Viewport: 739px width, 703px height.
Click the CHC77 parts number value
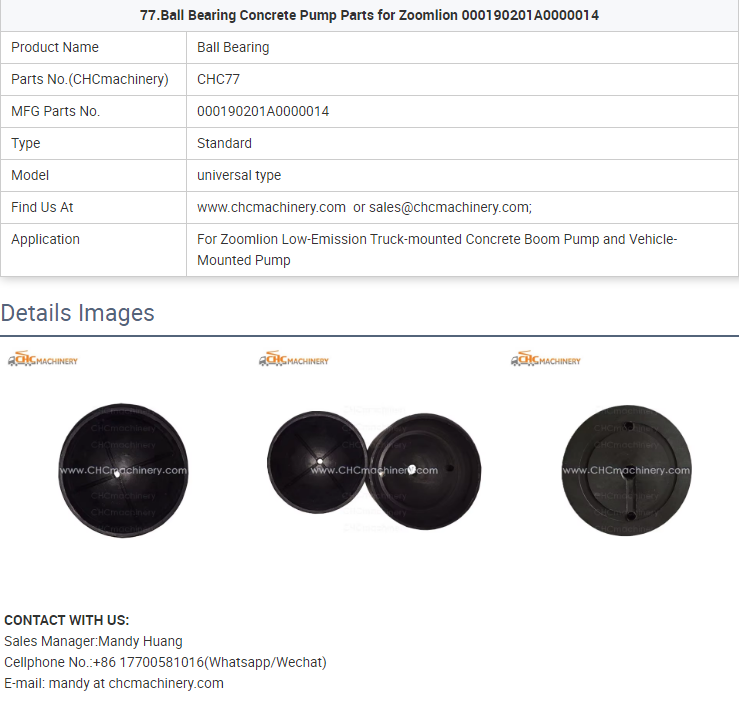click(218, 79)
